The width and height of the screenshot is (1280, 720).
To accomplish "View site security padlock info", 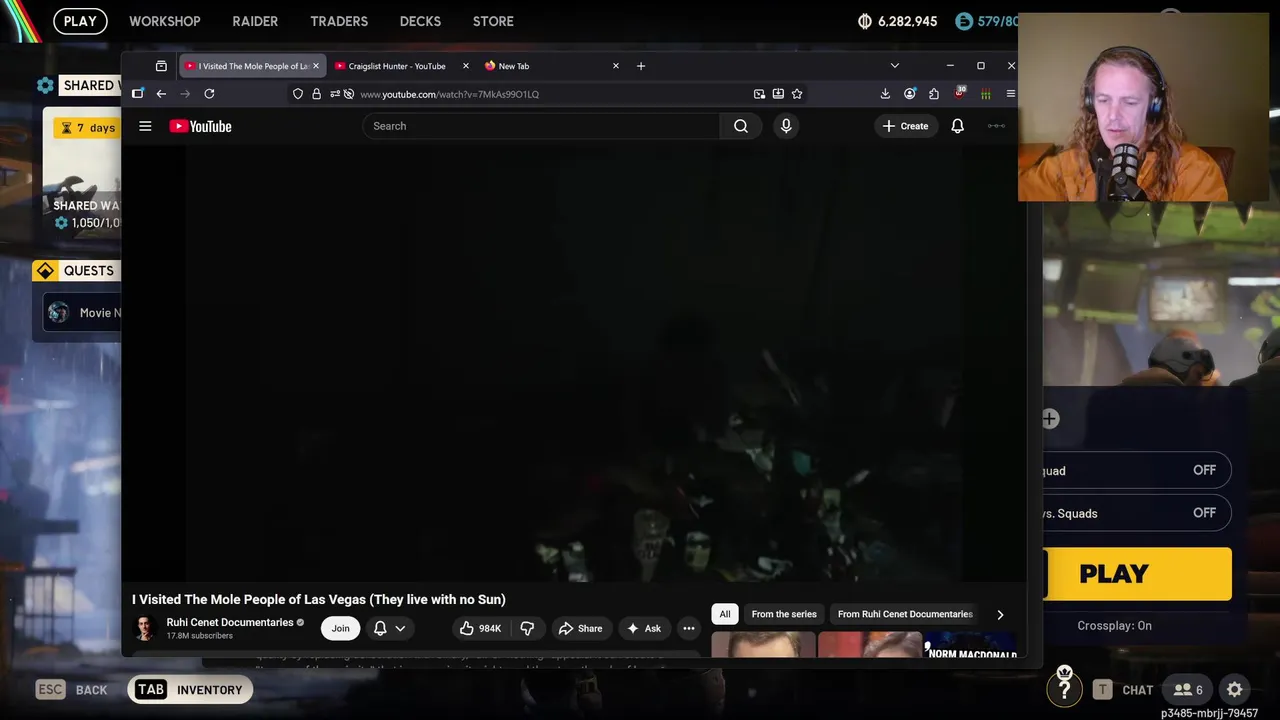I will 316,94.
